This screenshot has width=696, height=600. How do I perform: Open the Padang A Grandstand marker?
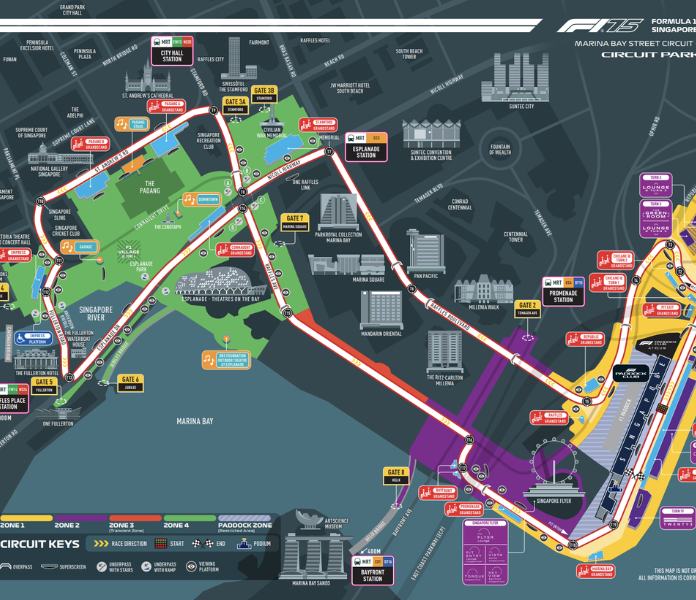[166, 107]
